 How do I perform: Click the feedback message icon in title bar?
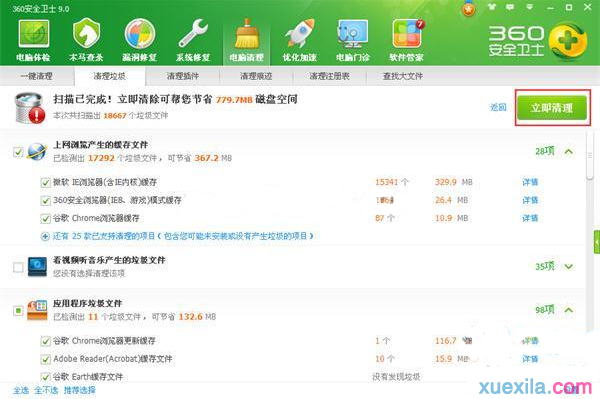510,7
